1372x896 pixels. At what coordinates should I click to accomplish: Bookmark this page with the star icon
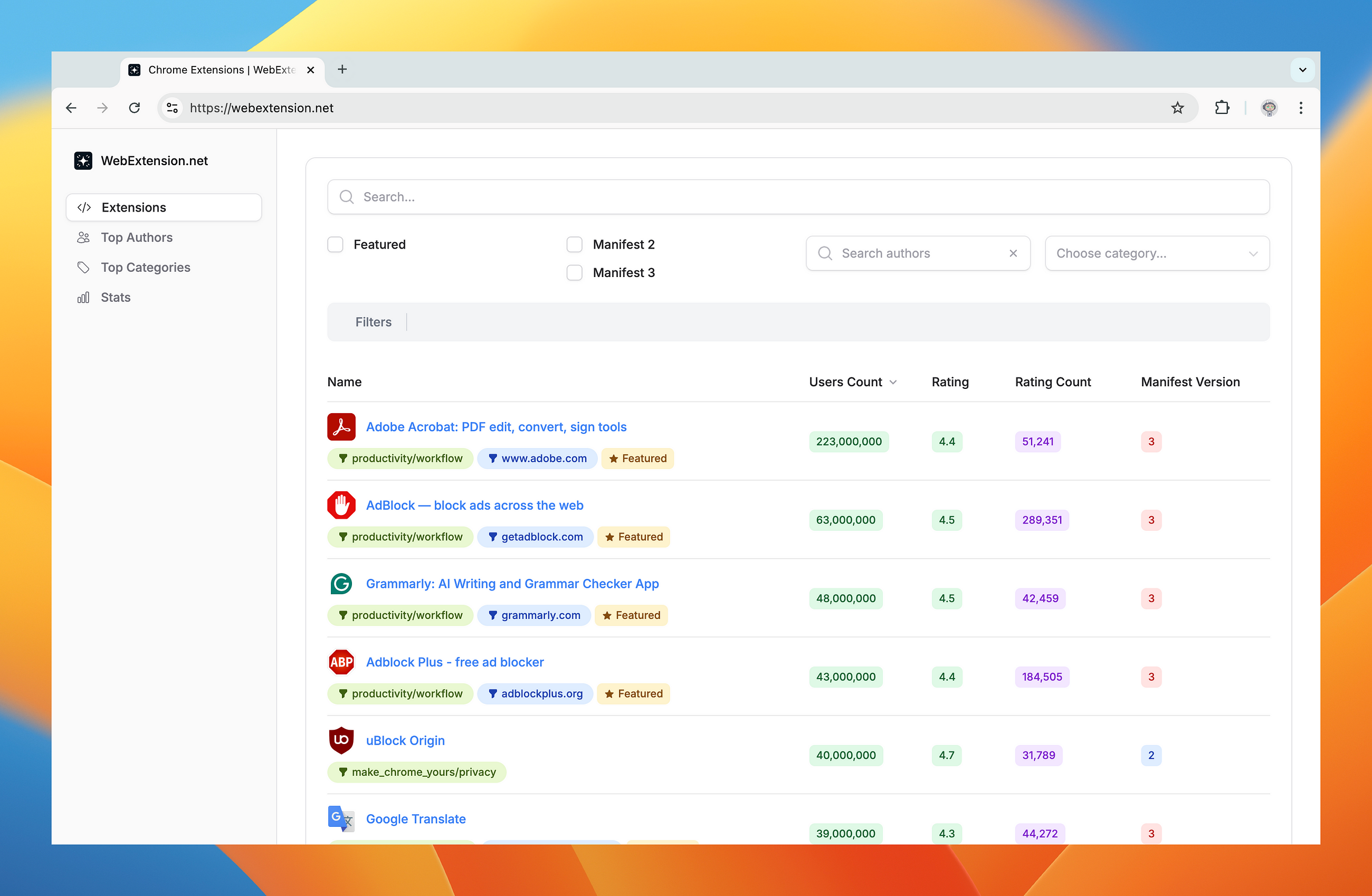tap(1177, 108)
